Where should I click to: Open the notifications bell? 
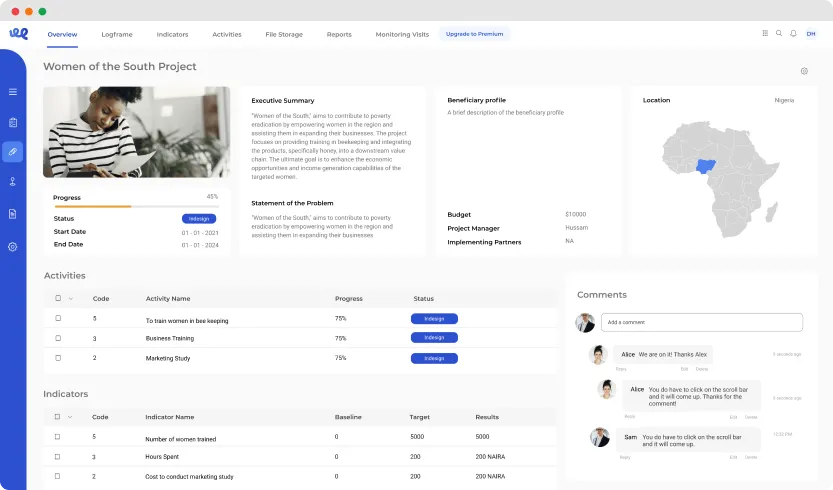click(793, 33)
